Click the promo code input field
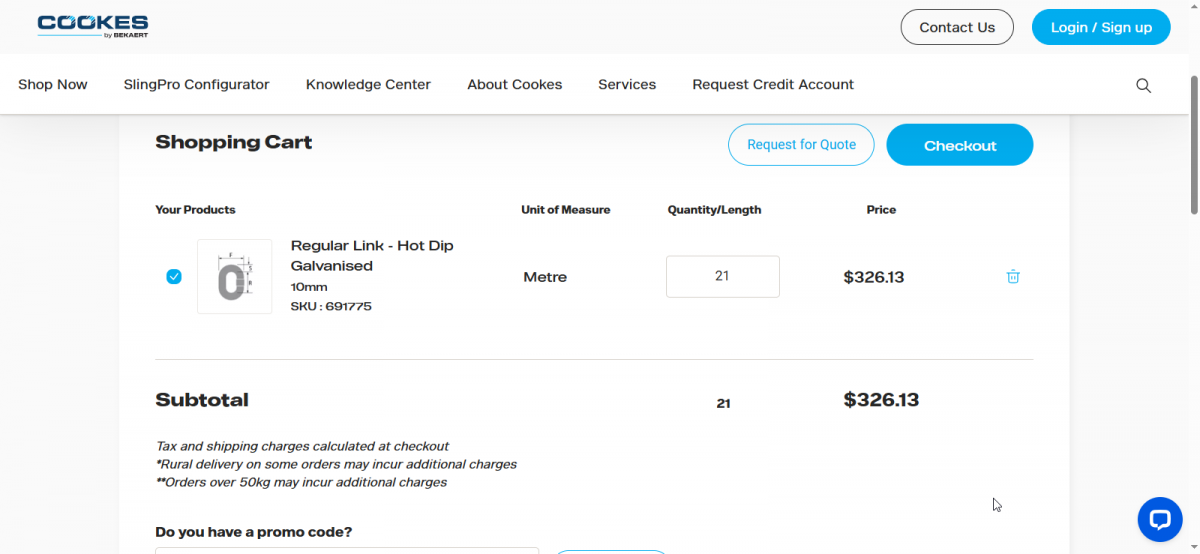1200x554 pixels. (x=346, y=549)
